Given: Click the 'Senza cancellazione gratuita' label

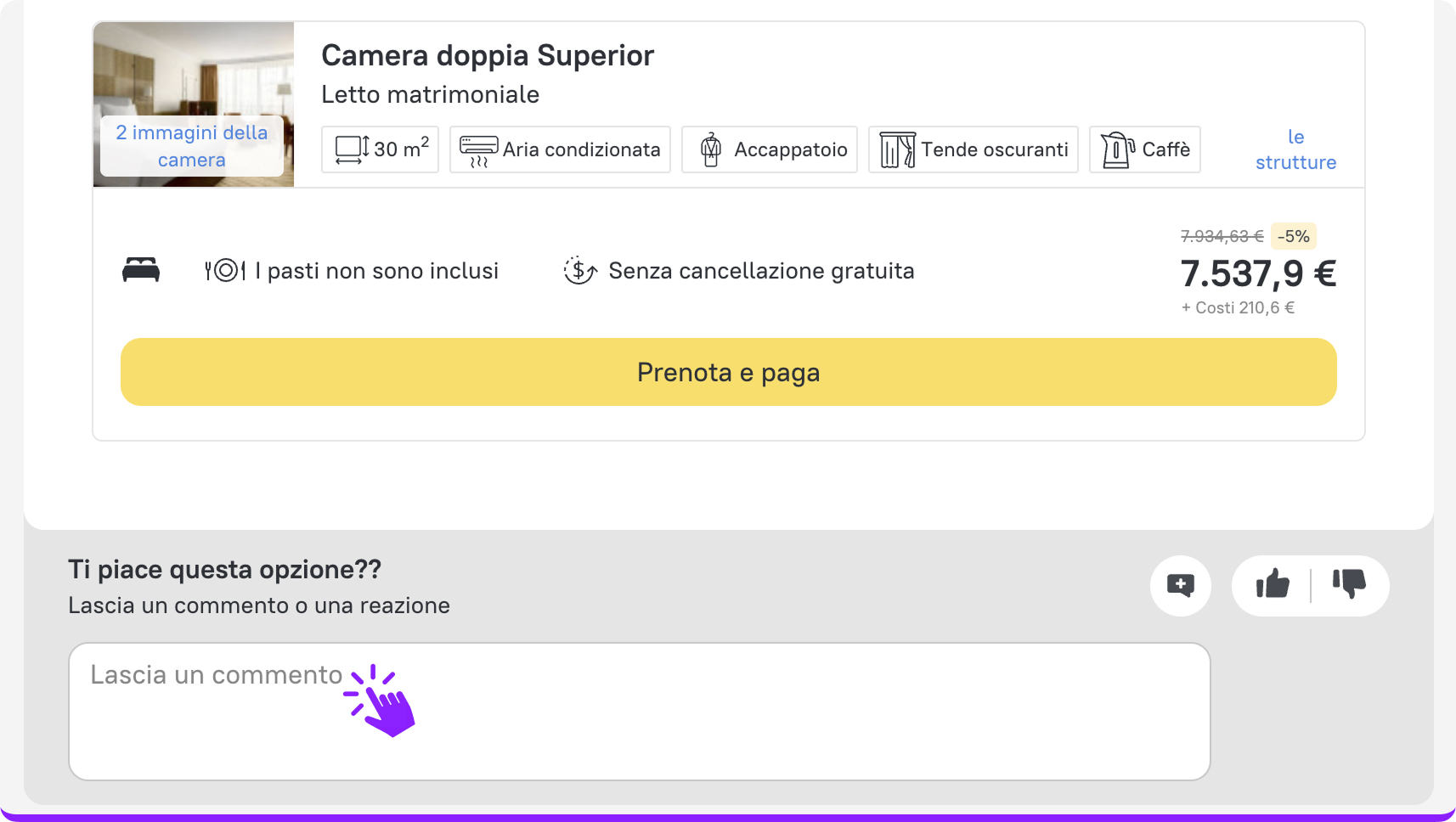Looking at the screenshot, I should (761, 271).
